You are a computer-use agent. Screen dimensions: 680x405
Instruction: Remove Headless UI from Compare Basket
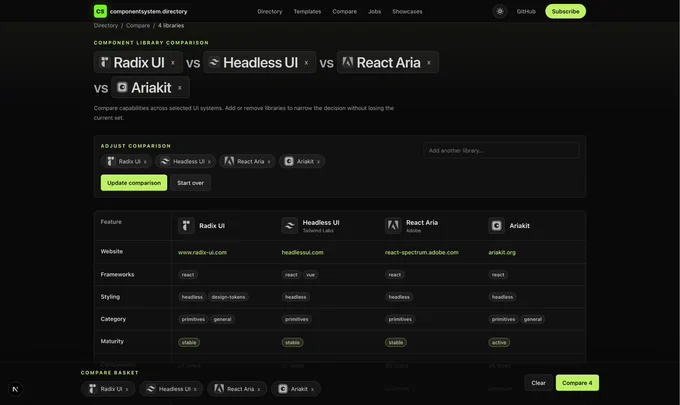pyautogui.click(x=195, y=389)
